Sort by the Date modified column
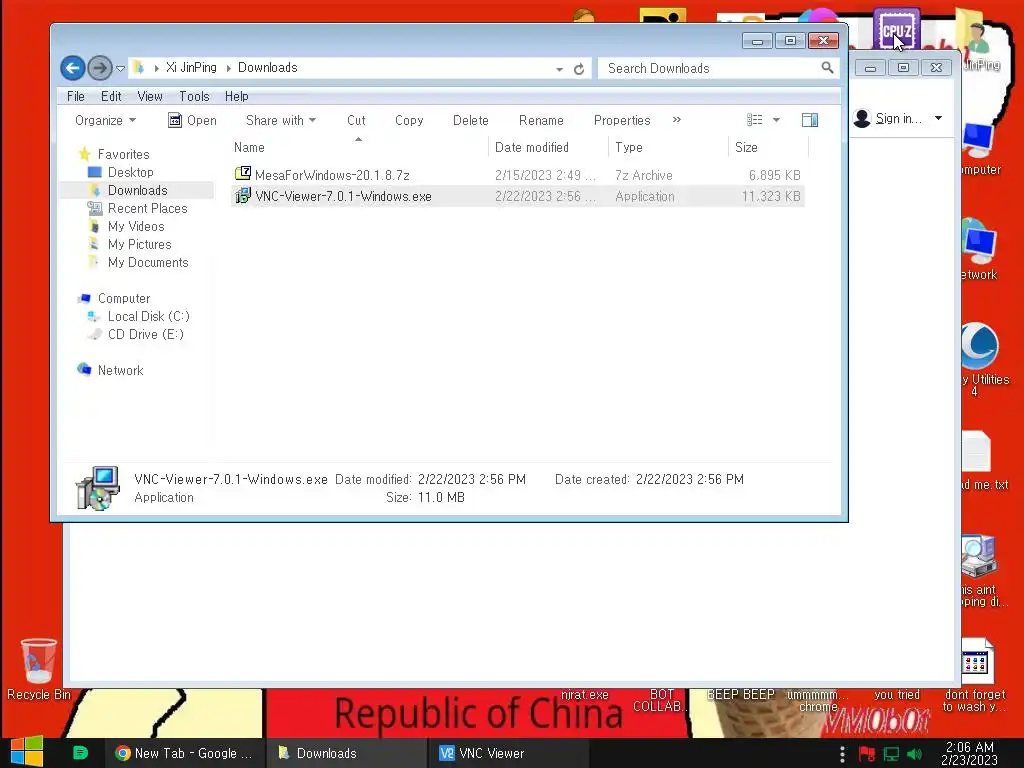 coord(548,147)
